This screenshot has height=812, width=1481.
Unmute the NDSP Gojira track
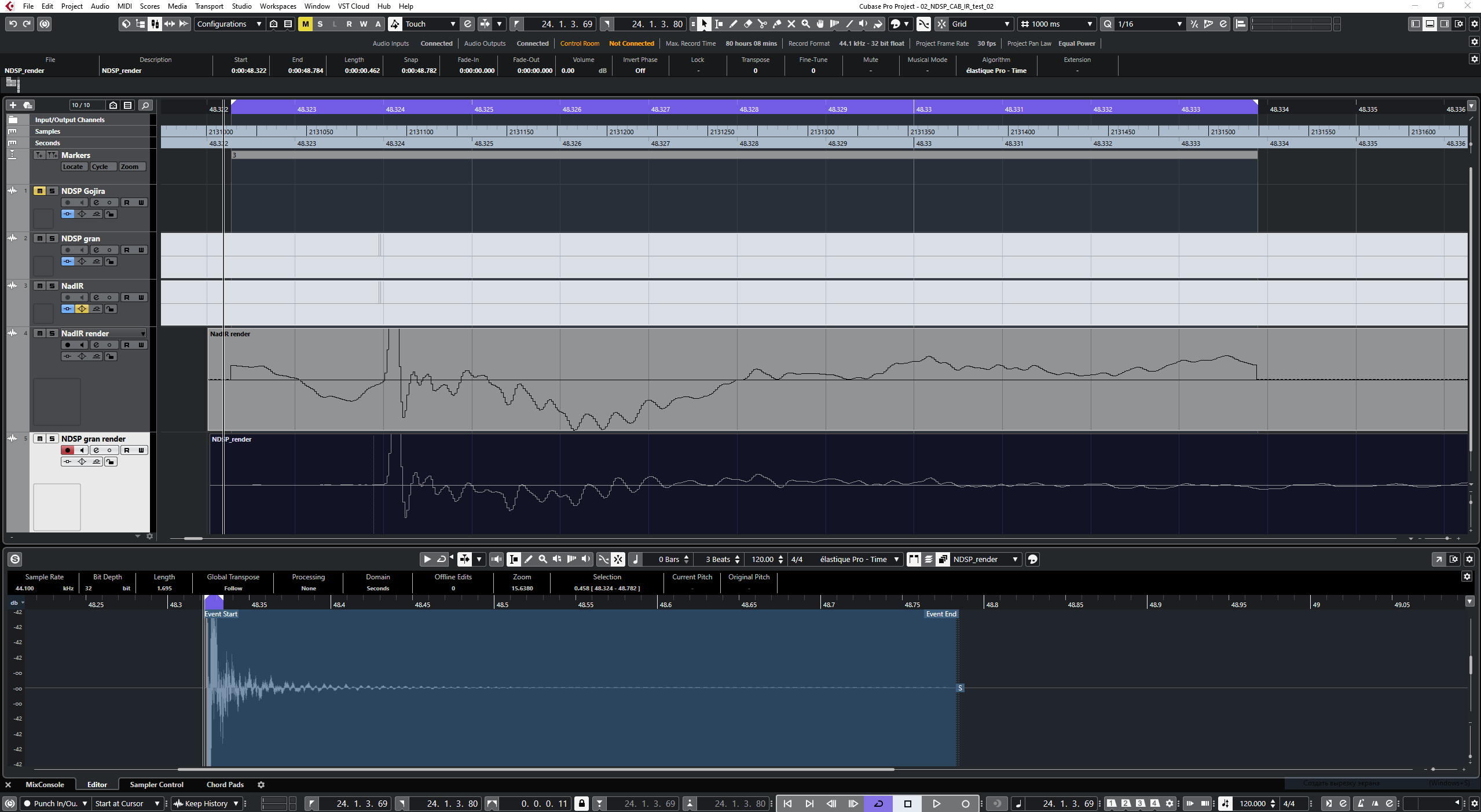39,191
